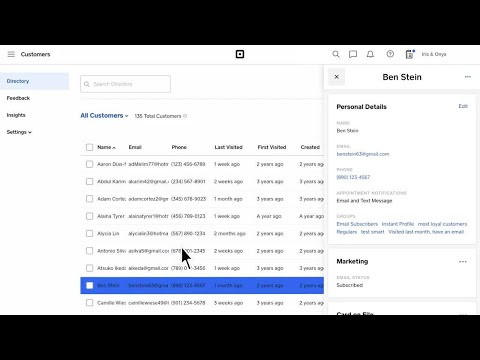Check the Alycia Lin row checkbox

pyautogui.click(x=89, y=233)
